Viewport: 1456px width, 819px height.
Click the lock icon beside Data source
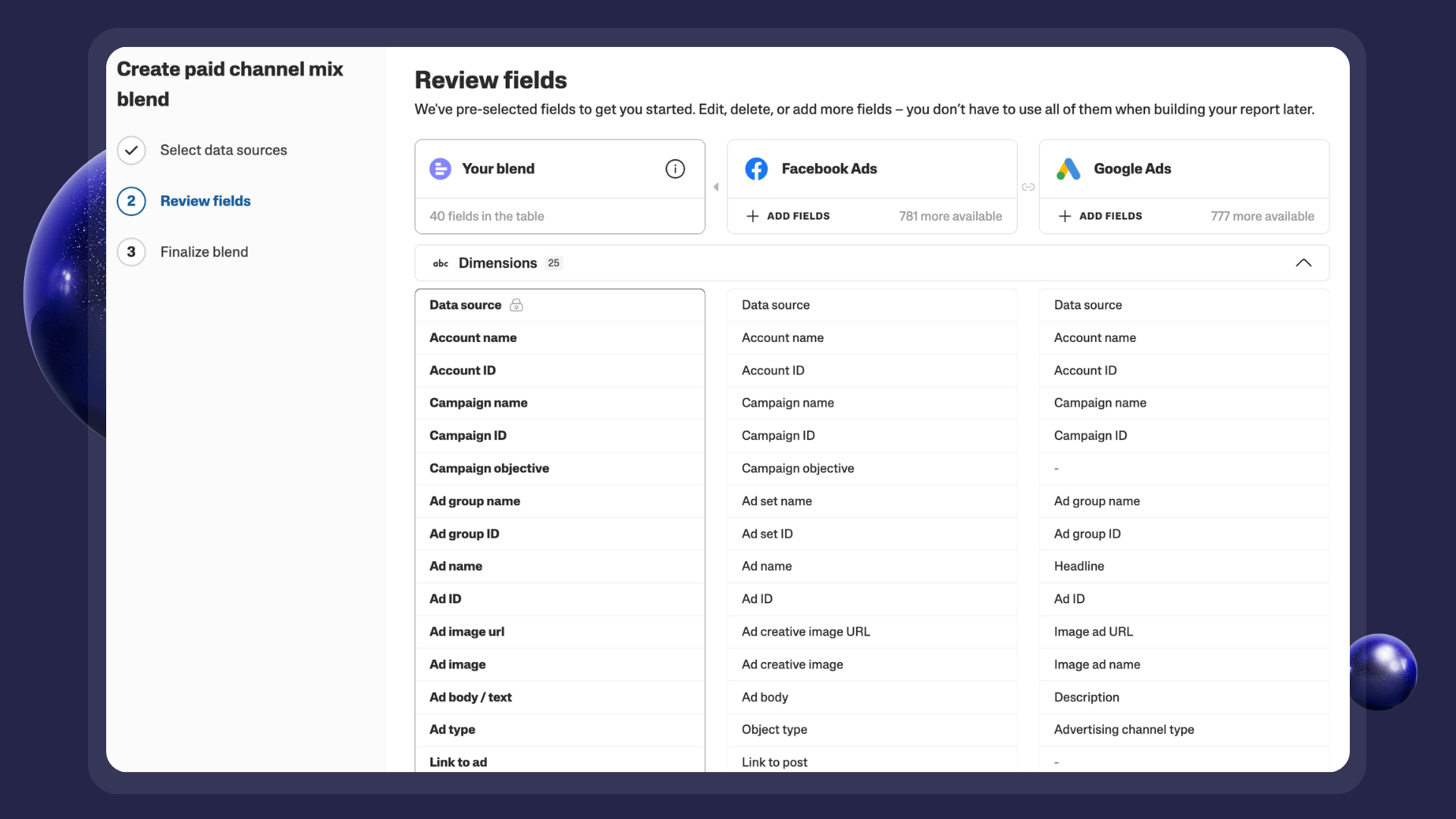coord(516,305)
